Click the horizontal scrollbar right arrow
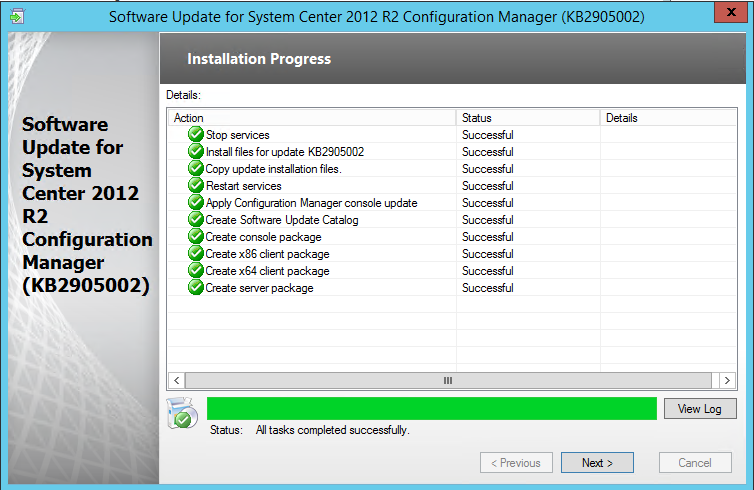 (727, 380)
